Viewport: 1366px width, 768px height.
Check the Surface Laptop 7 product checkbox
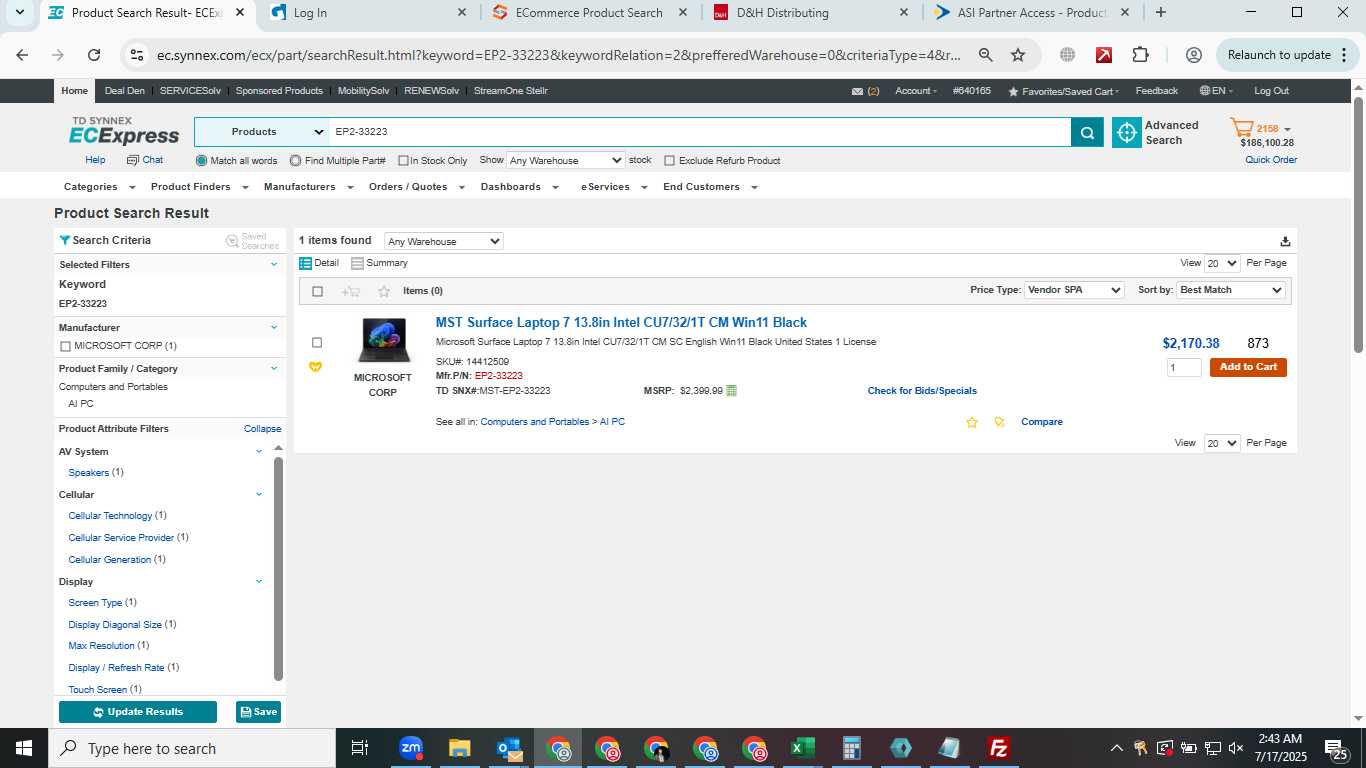pos(317,343)
